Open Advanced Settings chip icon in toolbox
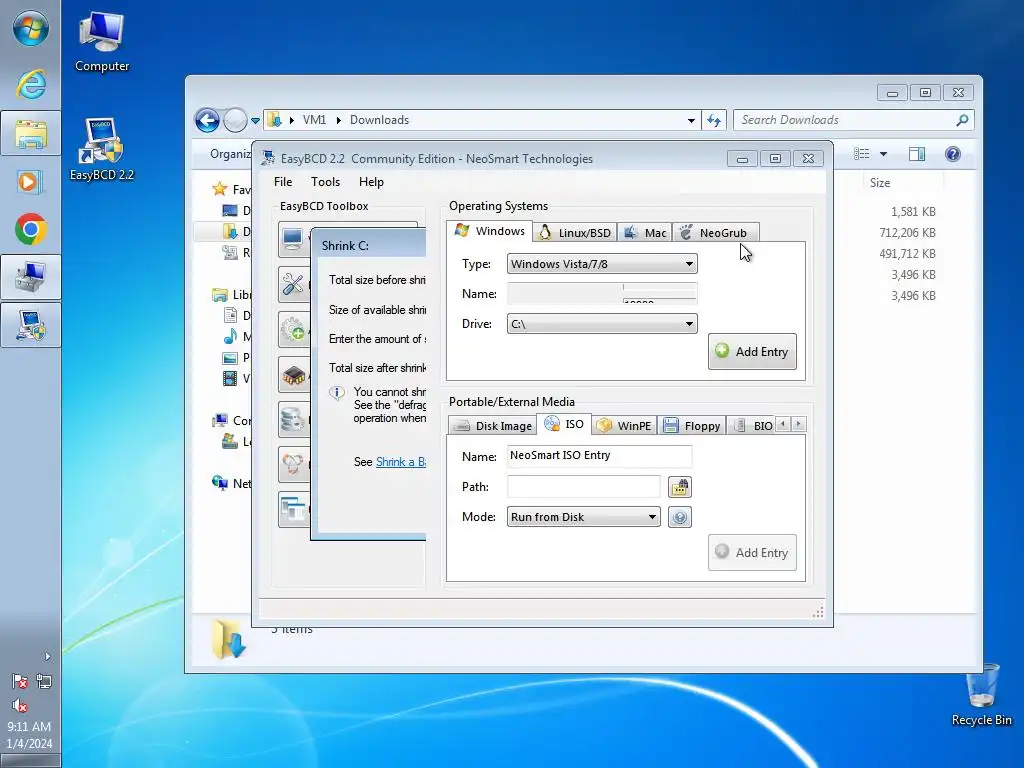Image resolution: width=1024 pixels, height=768 pixels. 293,374
